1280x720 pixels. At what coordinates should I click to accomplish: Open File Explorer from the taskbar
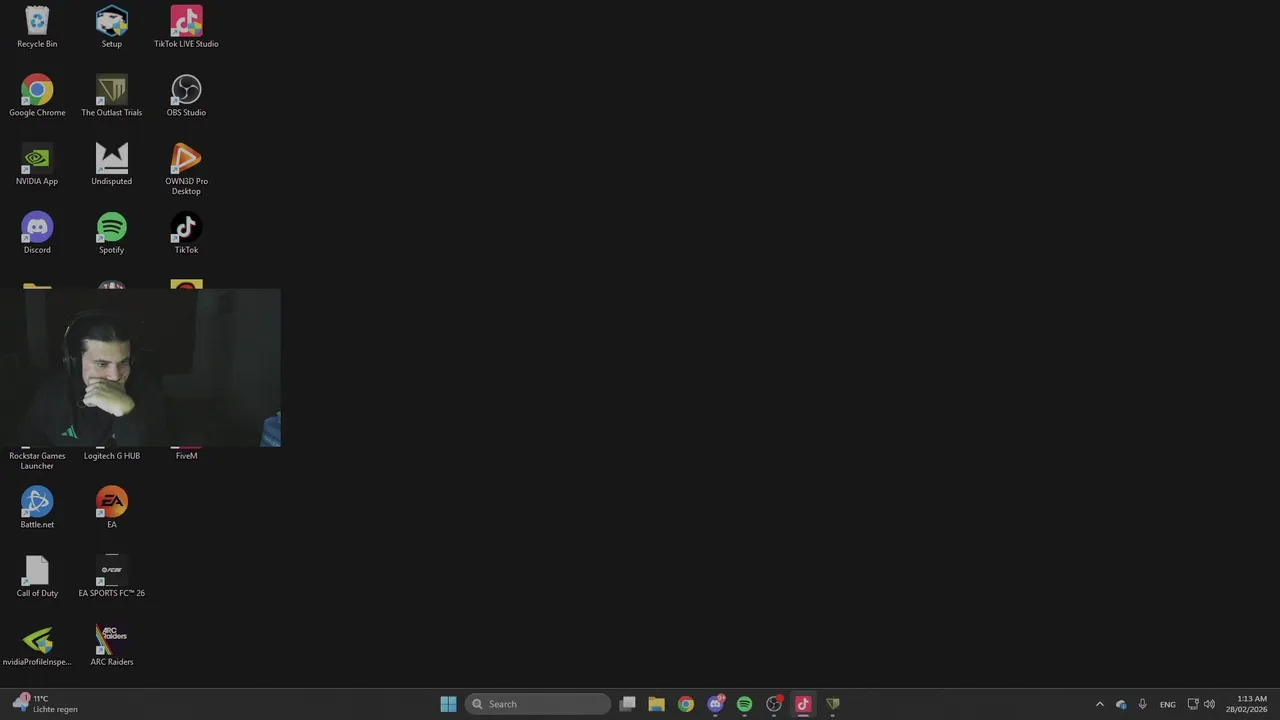coord(656,704)
